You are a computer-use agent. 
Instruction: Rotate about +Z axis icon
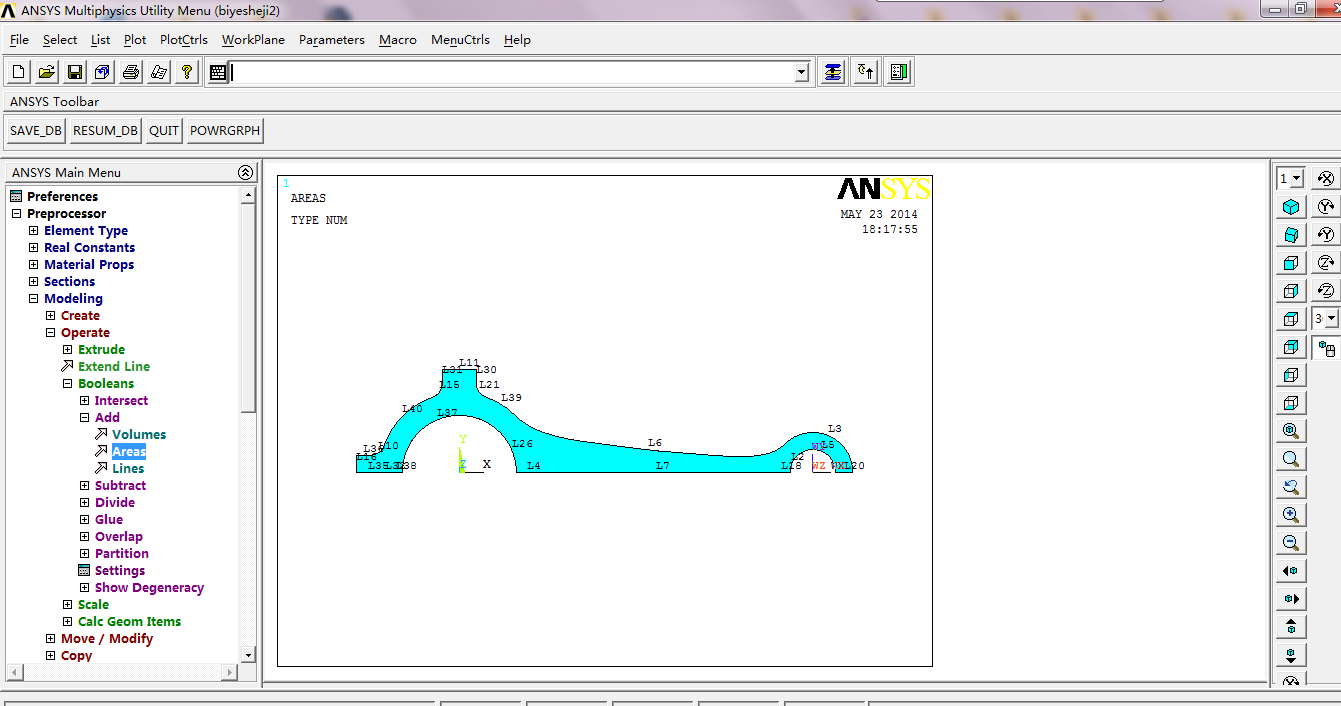click(1326, 263)
